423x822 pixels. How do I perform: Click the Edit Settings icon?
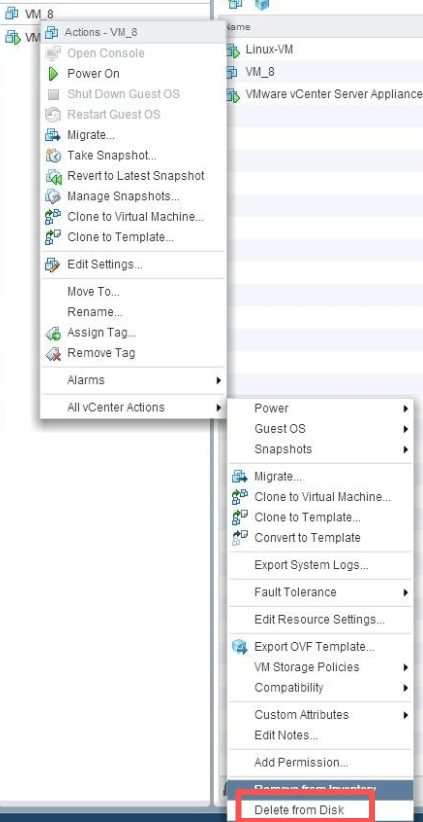pos(53,265)
